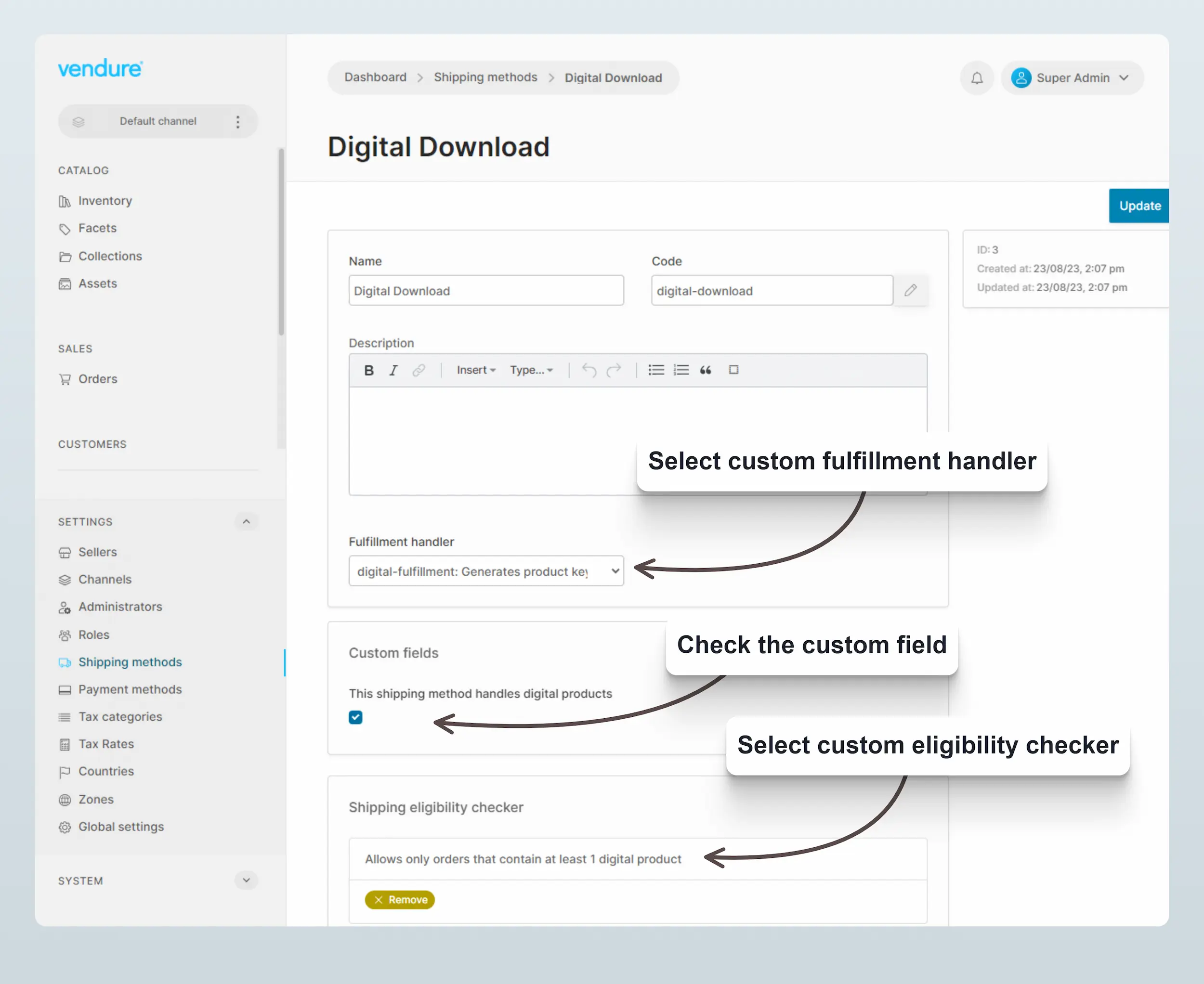Open Assets via its sidebar icon
1204x984 pixels.
click(x=65, y=284)
